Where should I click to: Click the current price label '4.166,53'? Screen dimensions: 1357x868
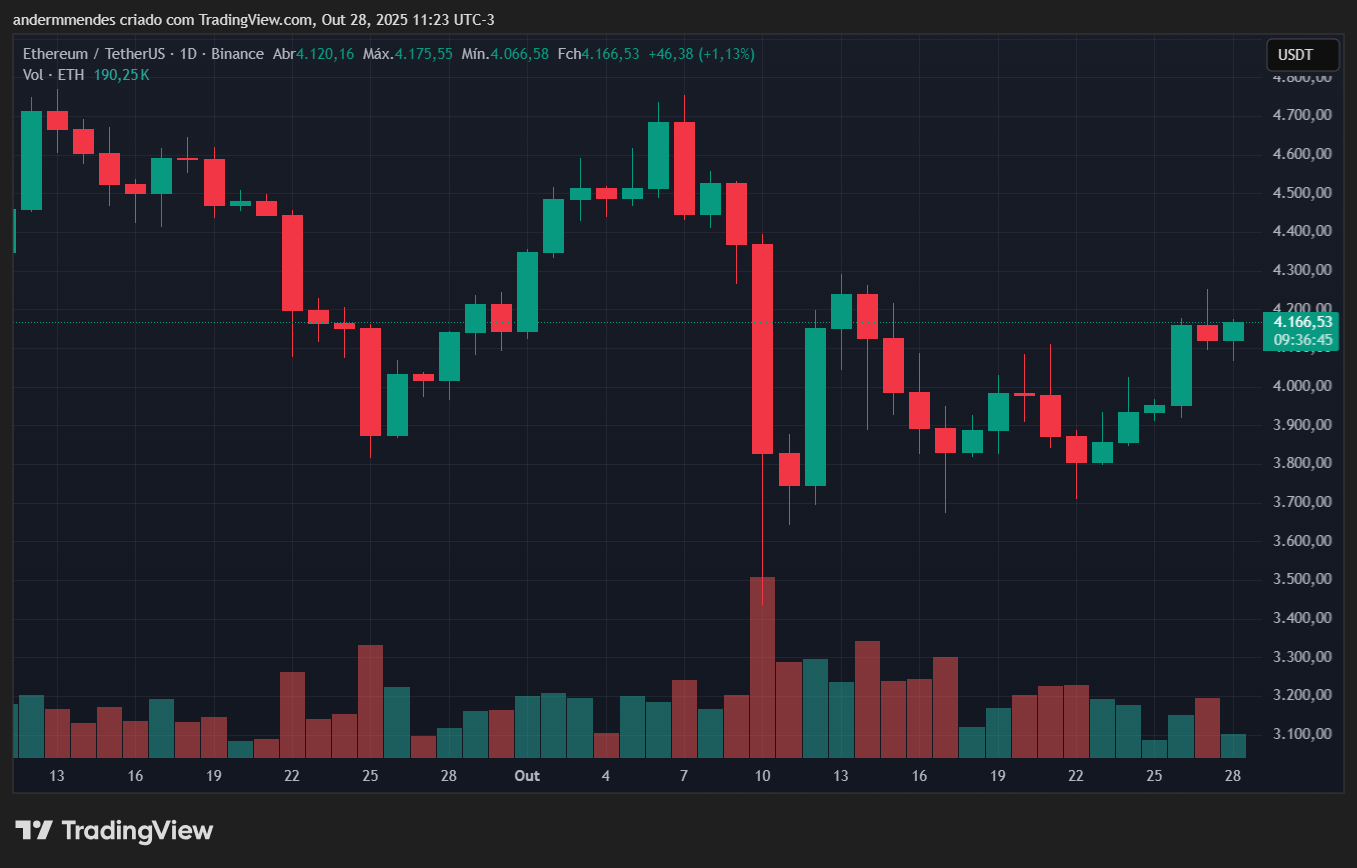(1302, 323)
